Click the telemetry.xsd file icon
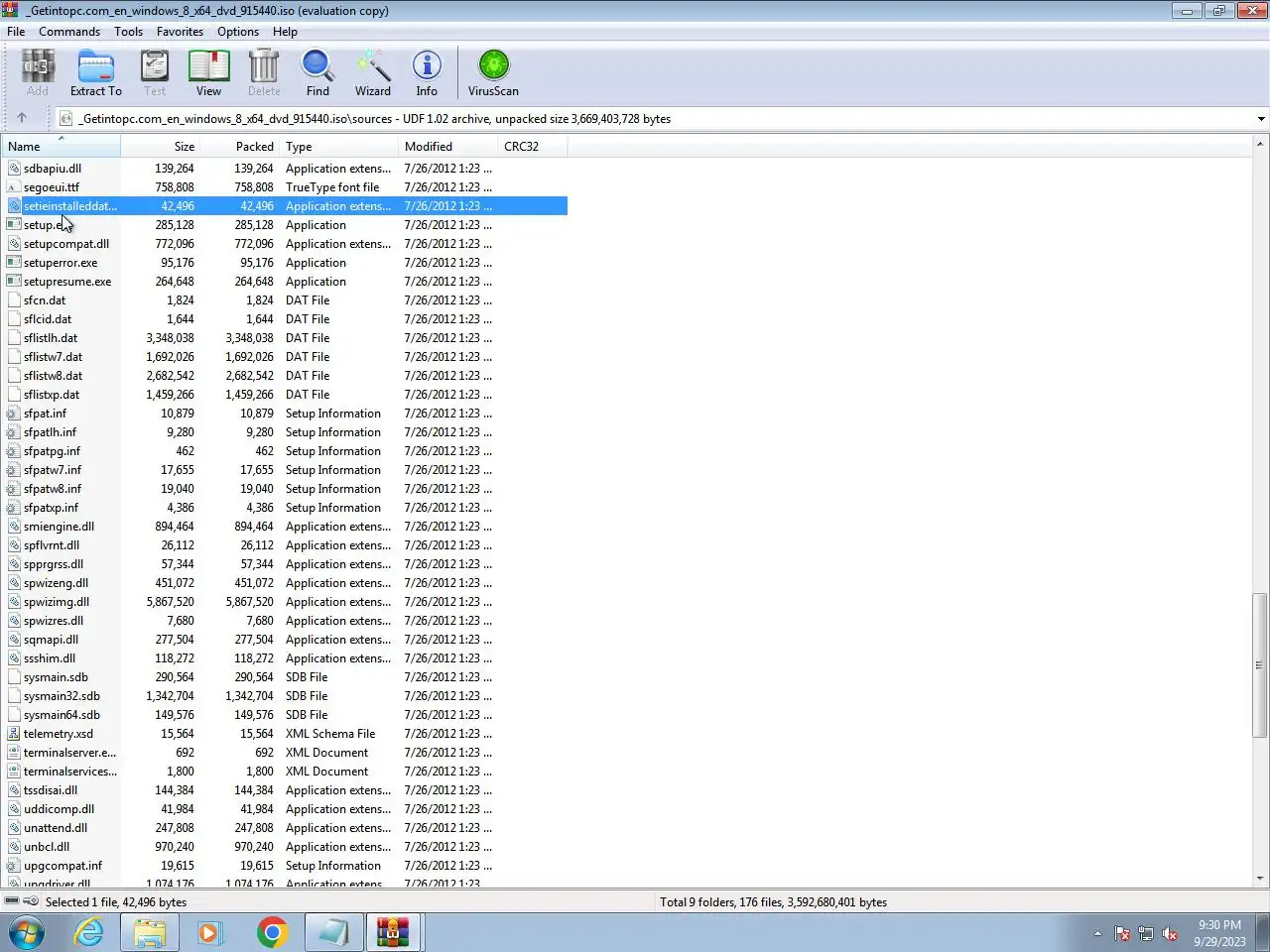 (14, 734)
